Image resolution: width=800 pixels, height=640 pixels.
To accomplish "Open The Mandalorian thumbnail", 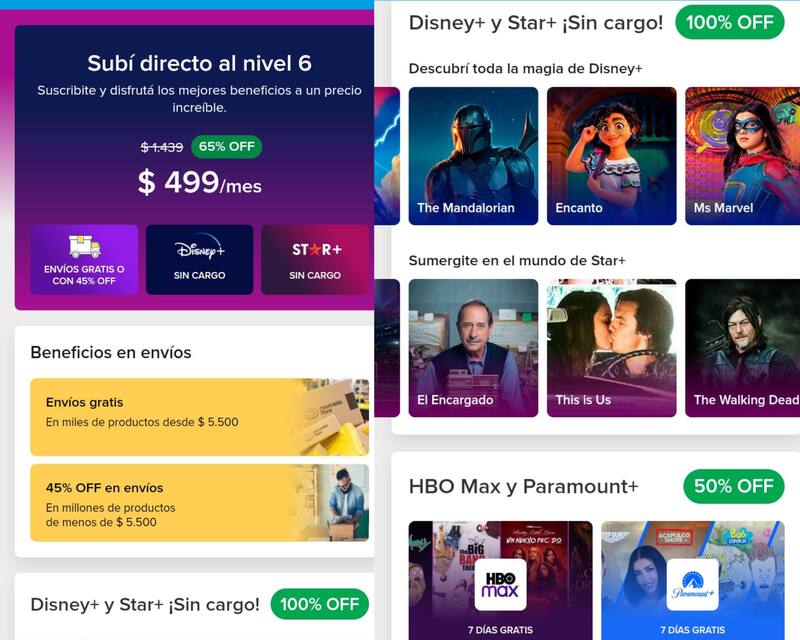I will click(473, 156).
